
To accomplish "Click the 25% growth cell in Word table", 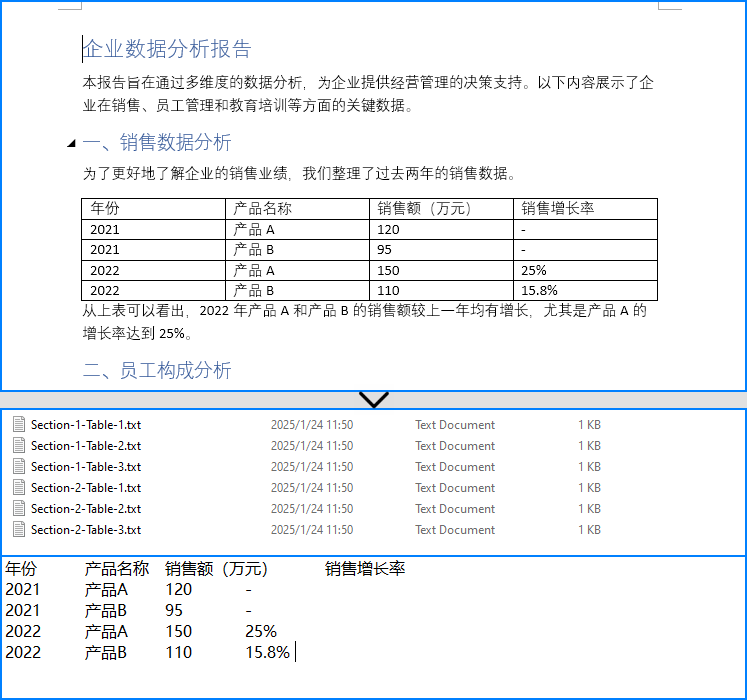I will (585, 270).
